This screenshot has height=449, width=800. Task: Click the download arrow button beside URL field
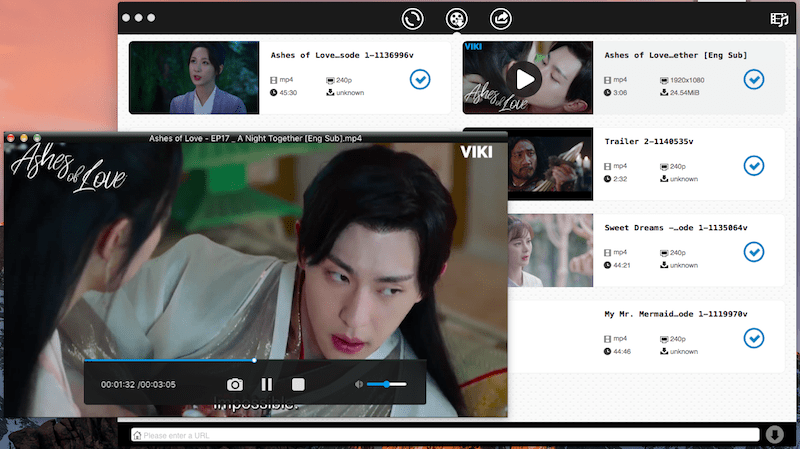774,434
